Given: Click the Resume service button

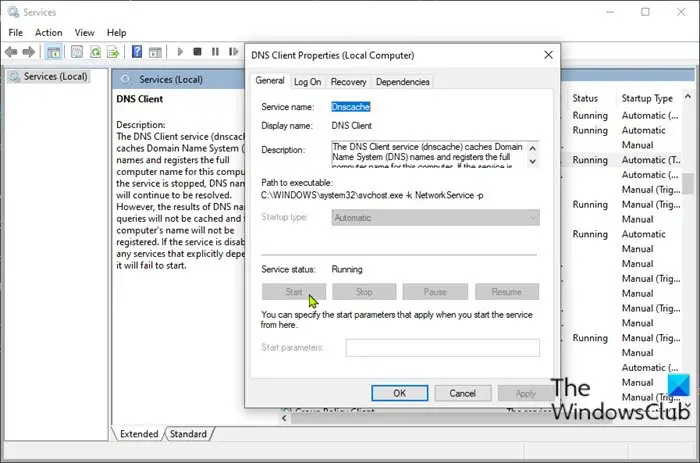Looking at the screenshot, I should 507,292.
